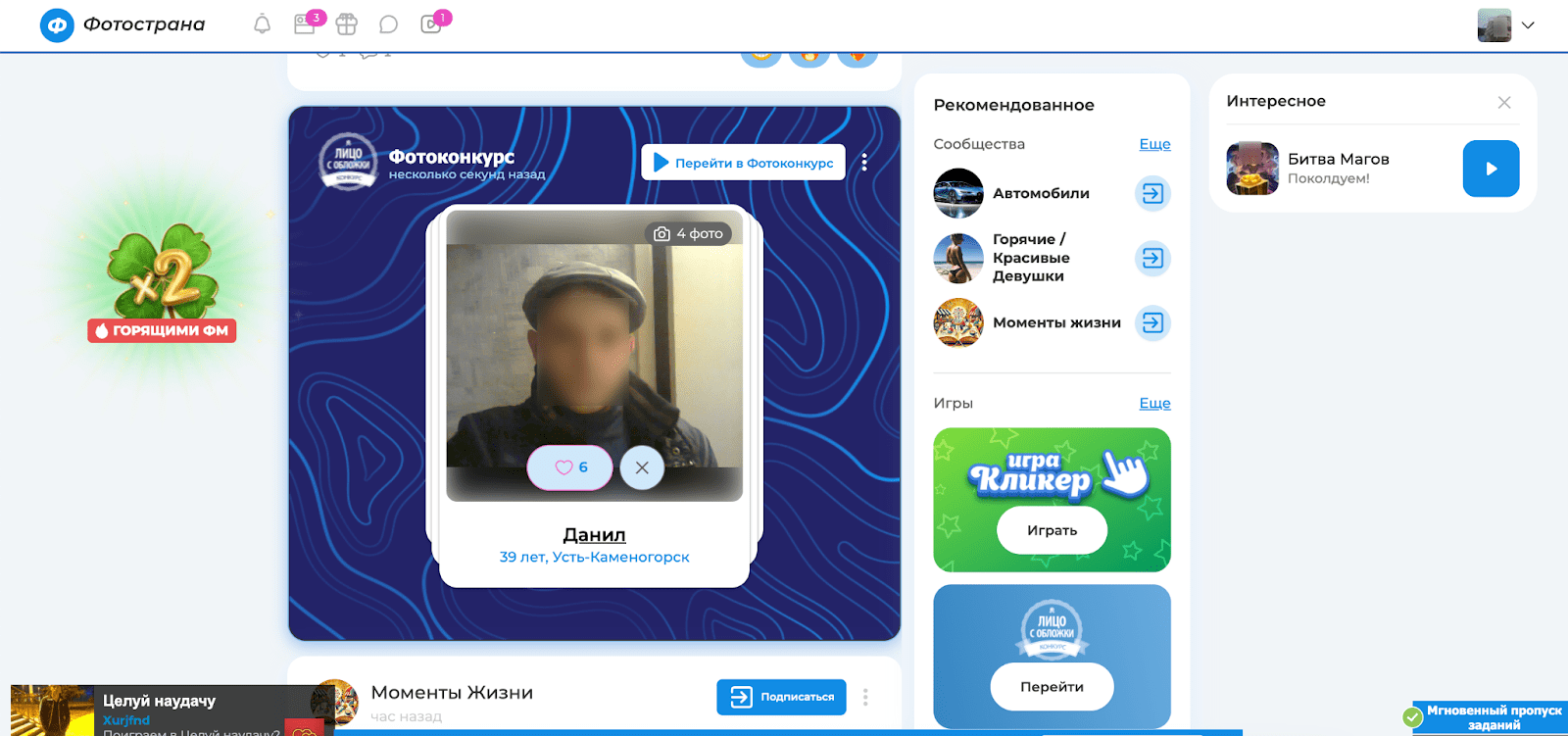
Task: Close the Интересное panel
Action: (x=1504, y=102)
